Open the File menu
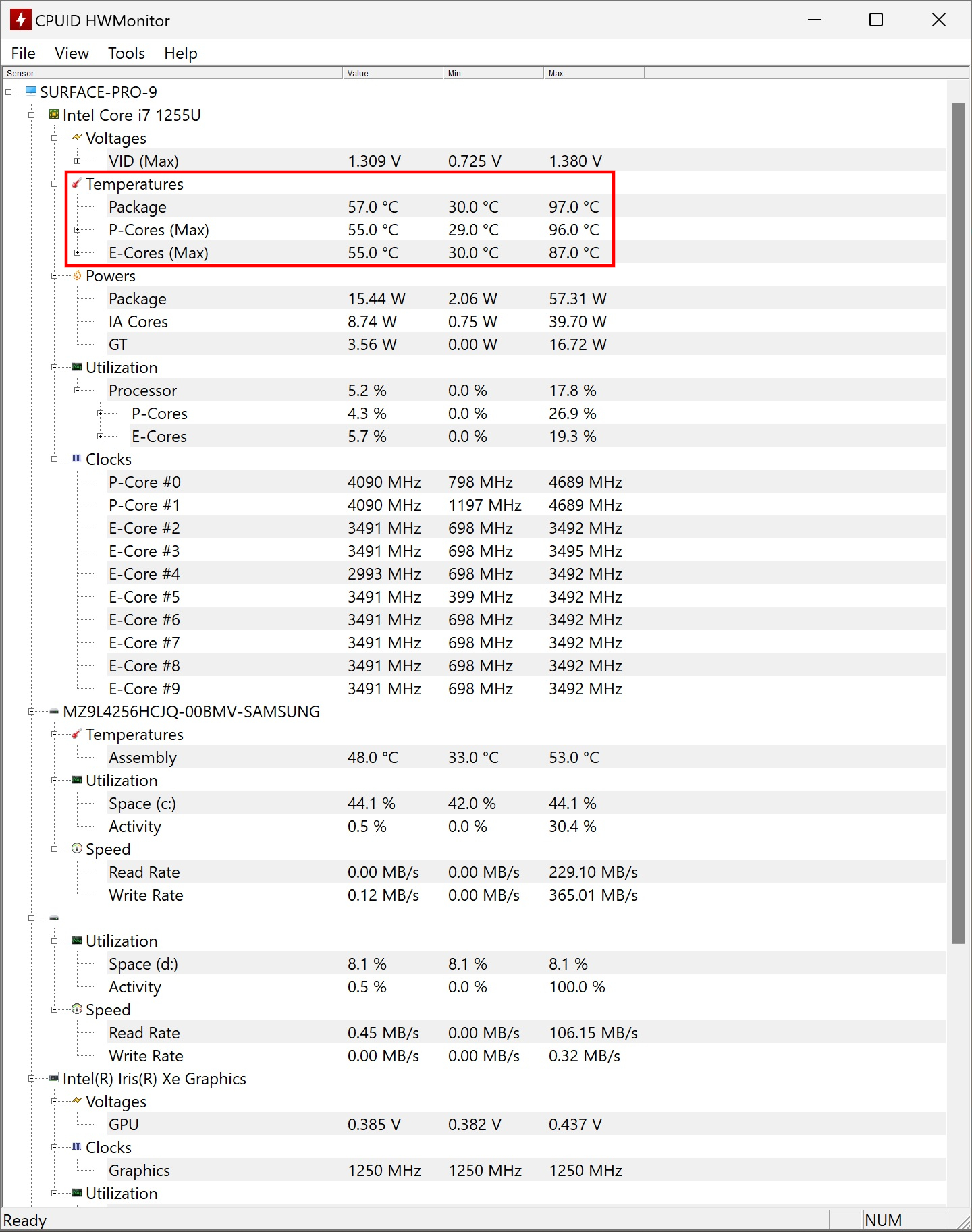 tap(23, 53)
